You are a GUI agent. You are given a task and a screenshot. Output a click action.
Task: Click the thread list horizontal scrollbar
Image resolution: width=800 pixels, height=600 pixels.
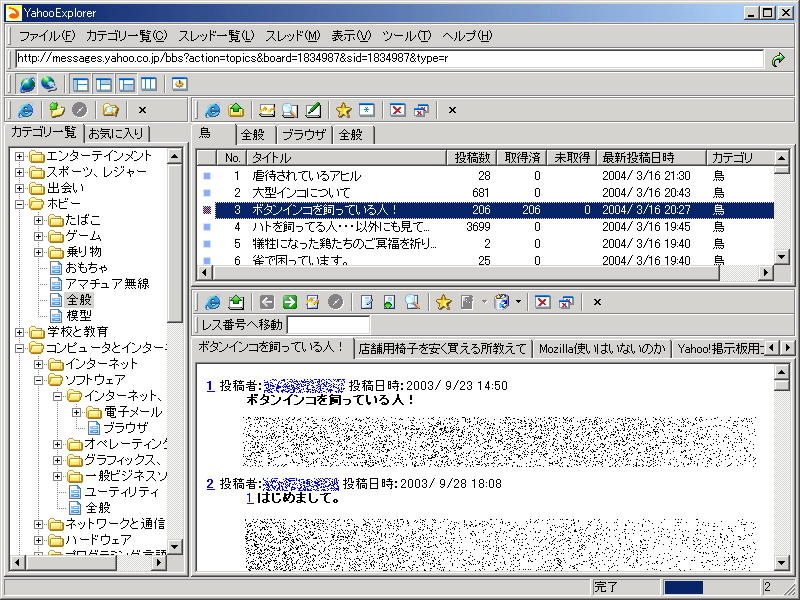[485, 273]
